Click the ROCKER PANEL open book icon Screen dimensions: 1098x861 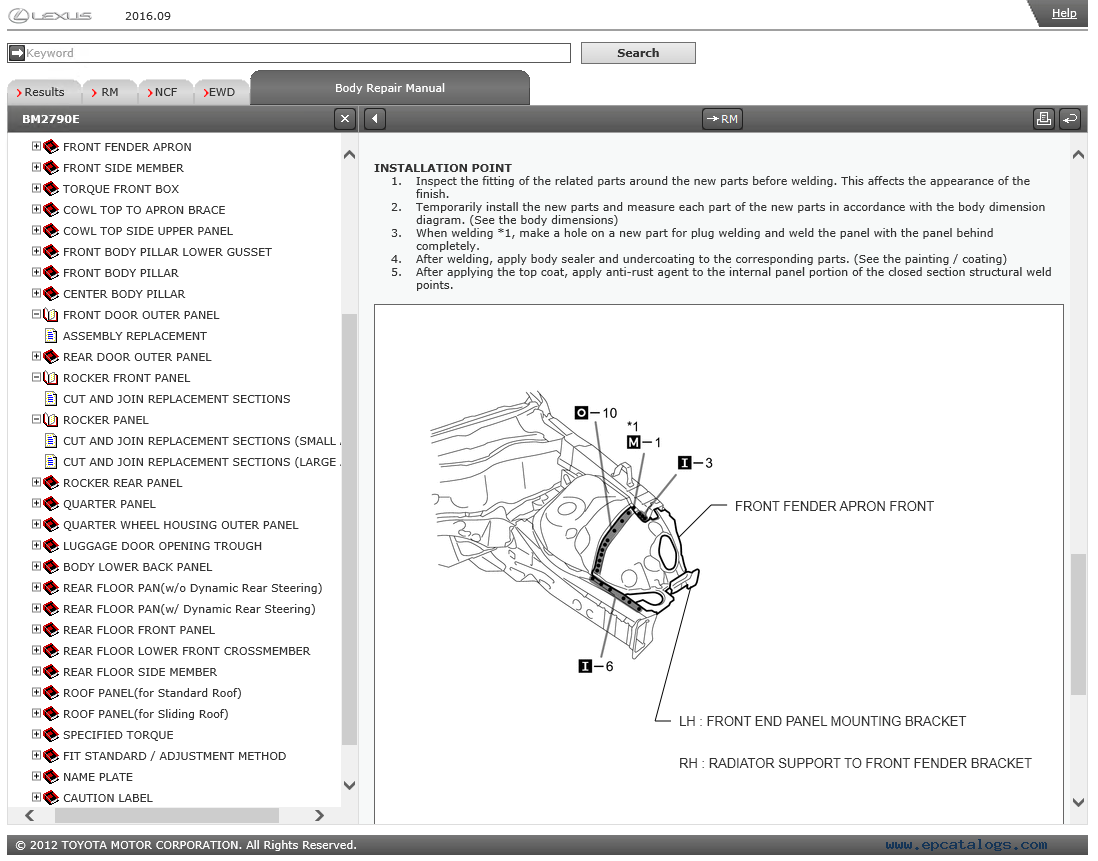click(x=50, y=420)
